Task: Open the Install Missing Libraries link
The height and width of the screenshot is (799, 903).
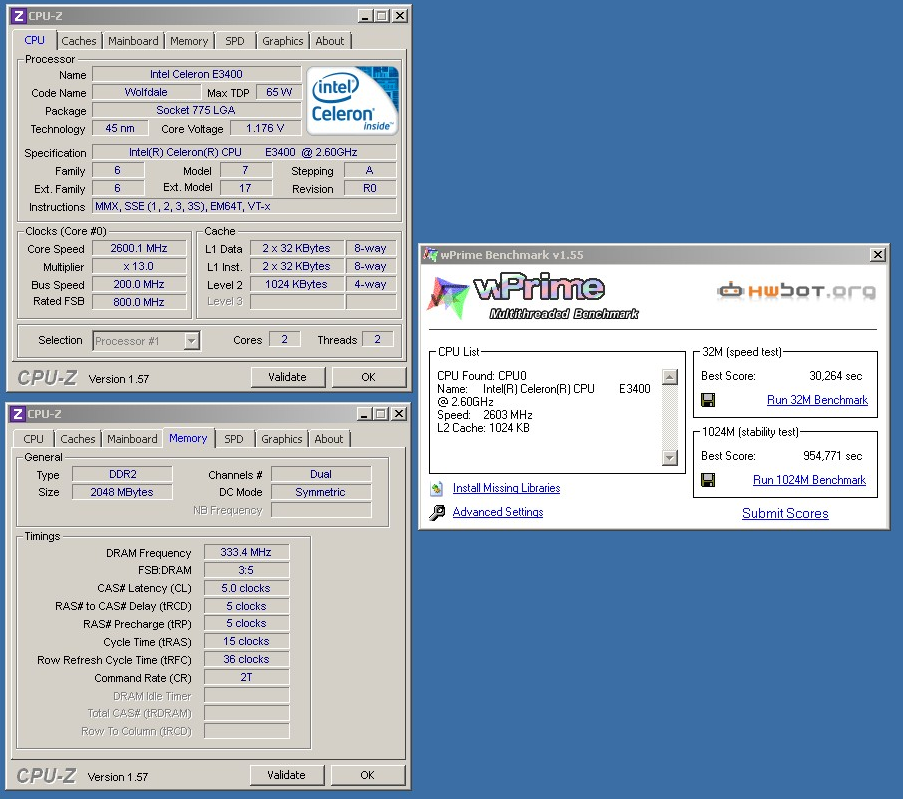Action: click(506, 488)
